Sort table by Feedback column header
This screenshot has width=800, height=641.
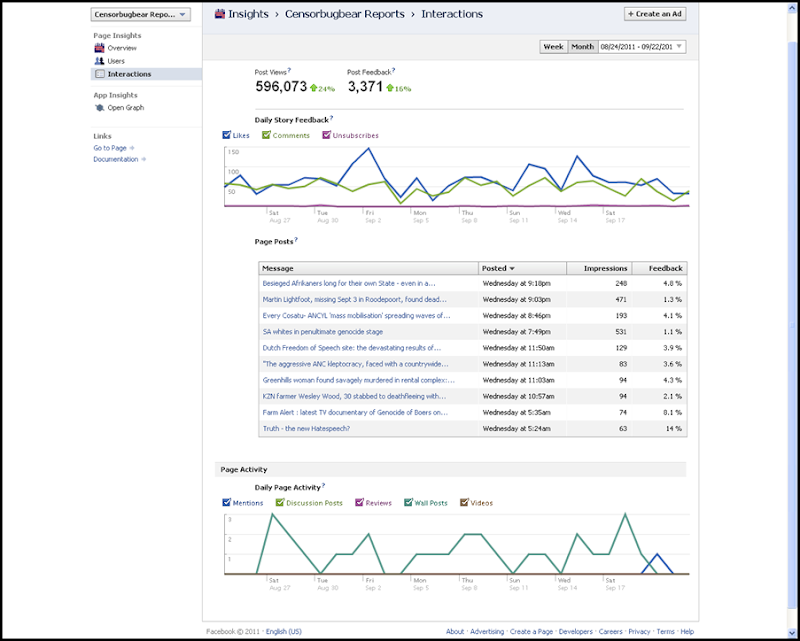[660, 268]
